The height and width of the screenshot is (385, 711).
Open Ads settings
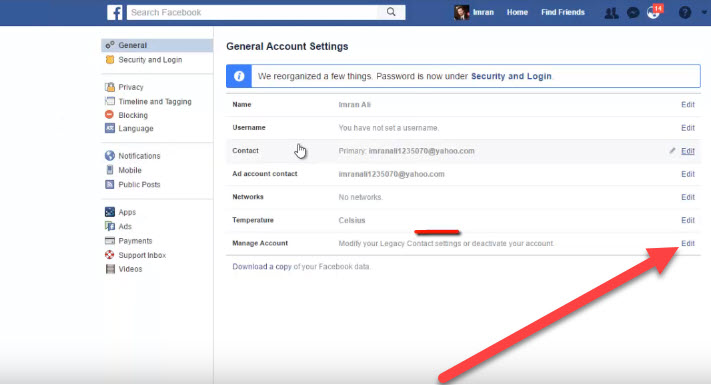125,226
